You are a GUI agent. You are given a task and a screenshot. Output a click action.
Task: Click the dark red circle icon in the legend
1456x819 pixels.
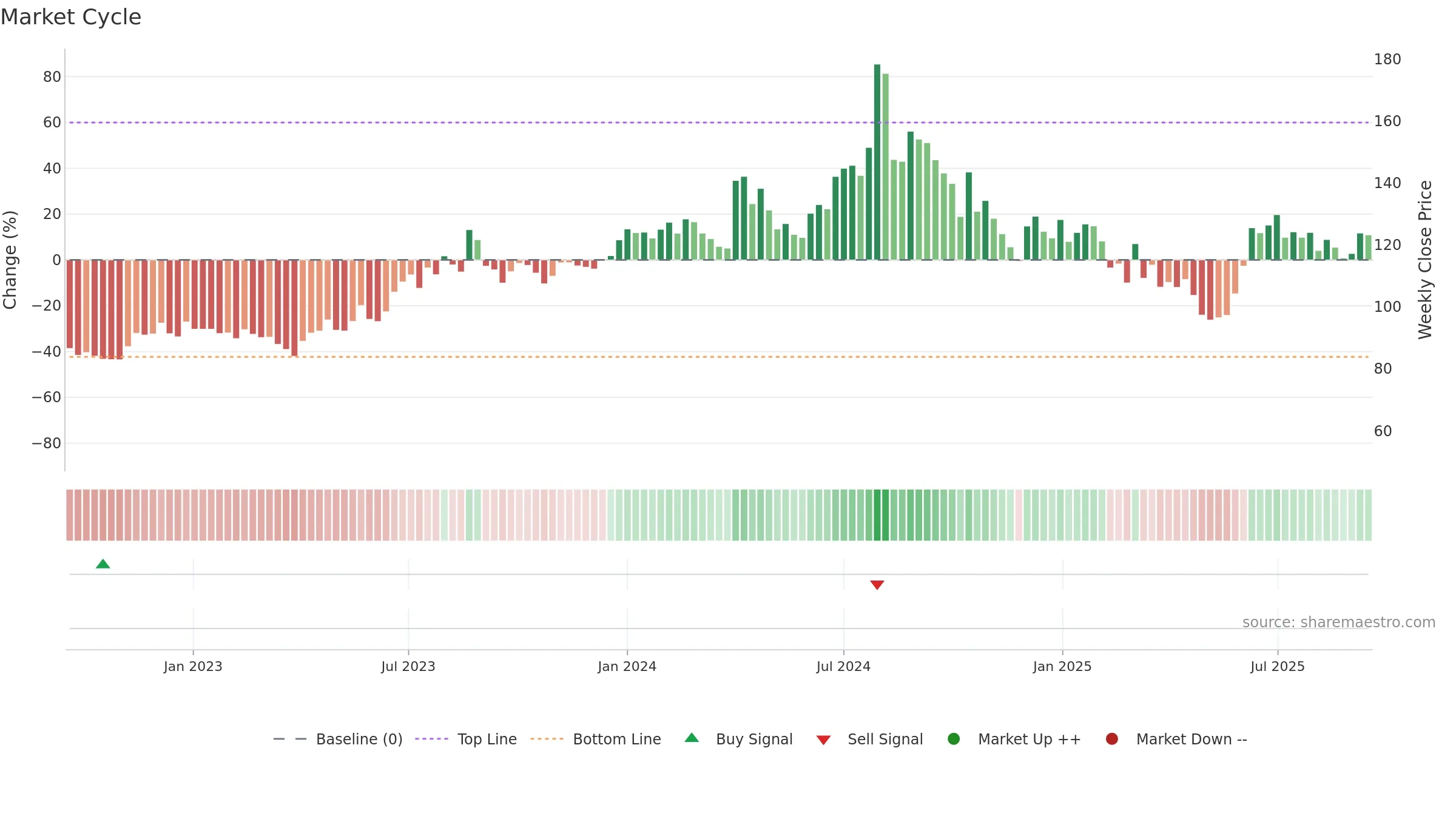(1112, 739)
